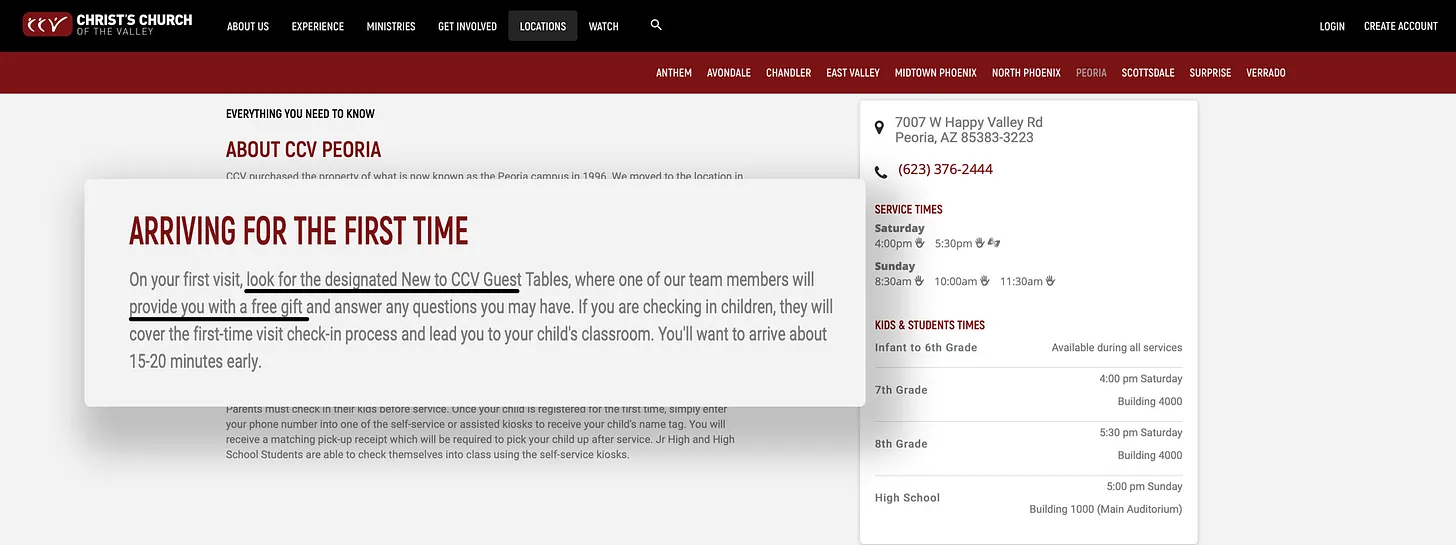Open the Watch menu item
Screen dimensions: 1456x545
click(604, 26)
